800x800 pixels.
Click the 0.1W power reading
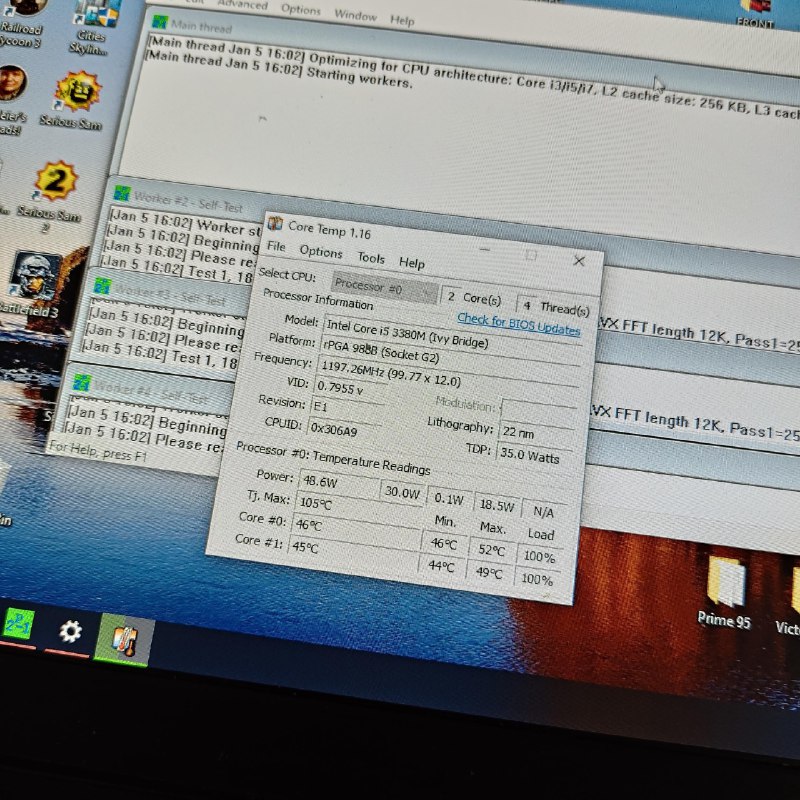click(x=449, y=499)
